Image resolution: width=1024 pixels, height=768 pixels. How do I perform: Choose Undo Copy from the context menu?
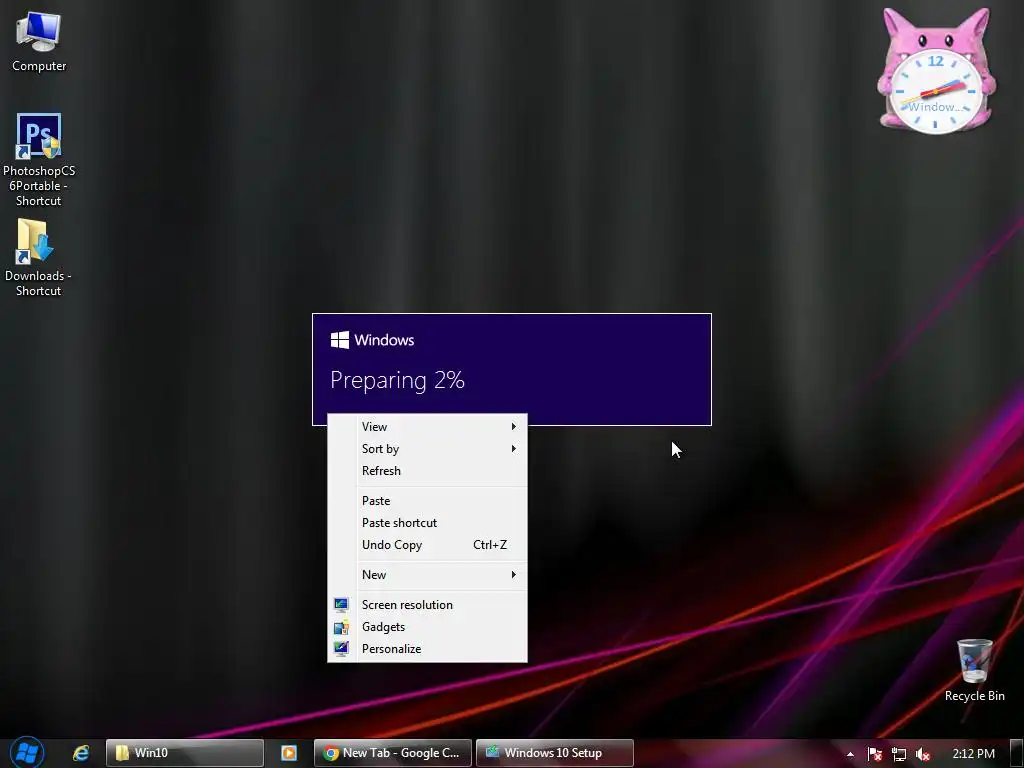coord(428,545)
